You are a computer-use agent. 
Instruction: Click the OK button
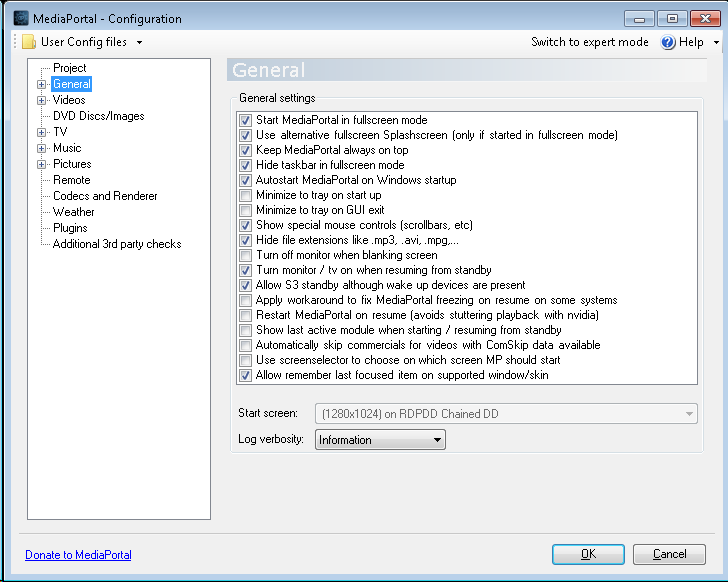coord(588,555)
